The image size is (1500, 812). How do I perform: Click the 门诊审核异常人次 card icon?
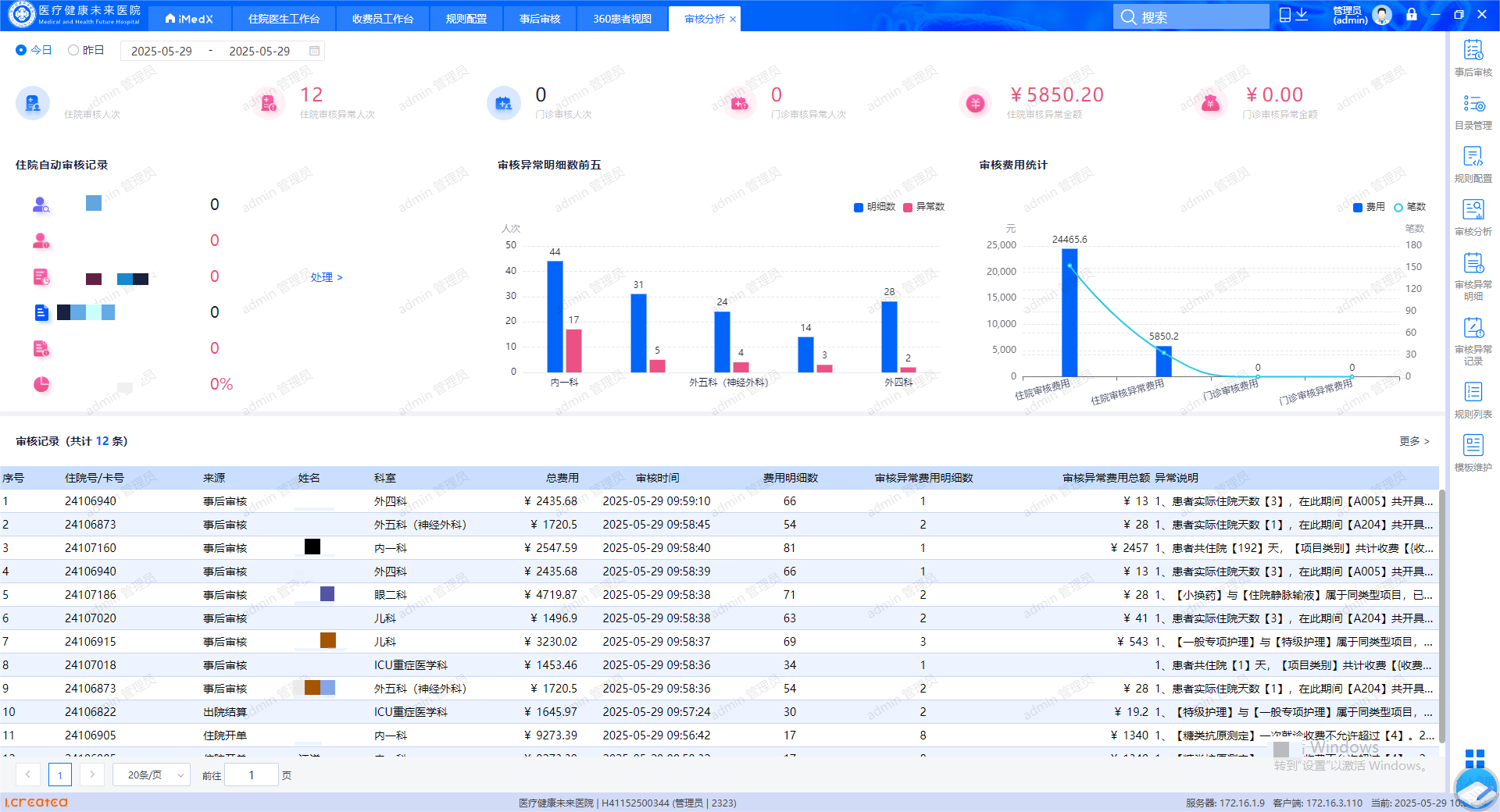click(740, 103)
